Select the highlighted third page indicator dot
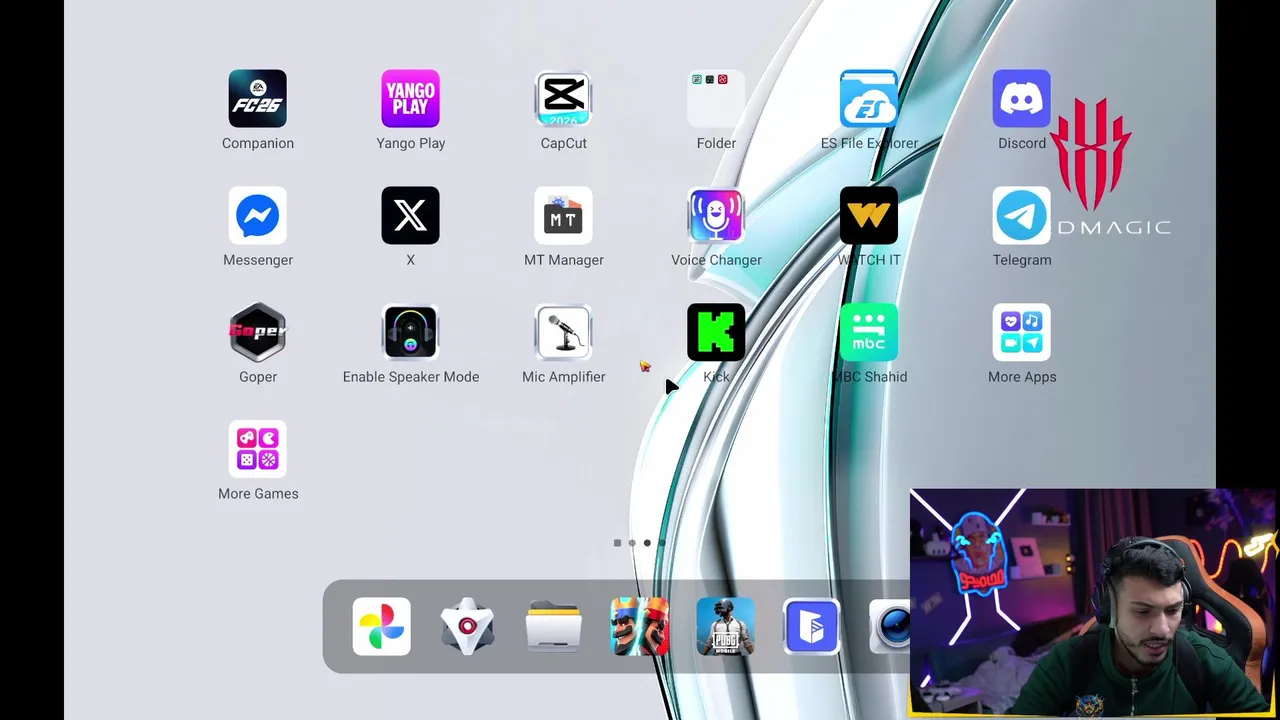This screenshot has height=720, width=1280. coord(647,543)
